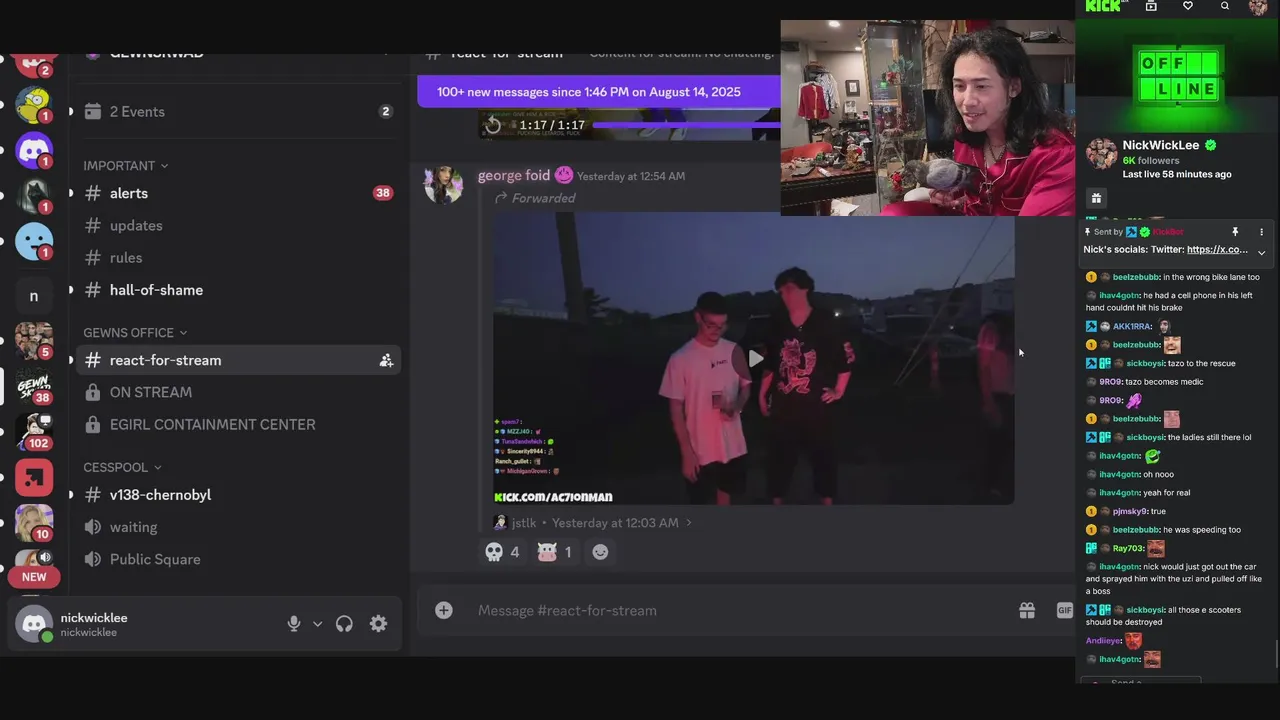Open the gift icon in the message bar
Screen dimensions: 1280x720
point(1027,611)
